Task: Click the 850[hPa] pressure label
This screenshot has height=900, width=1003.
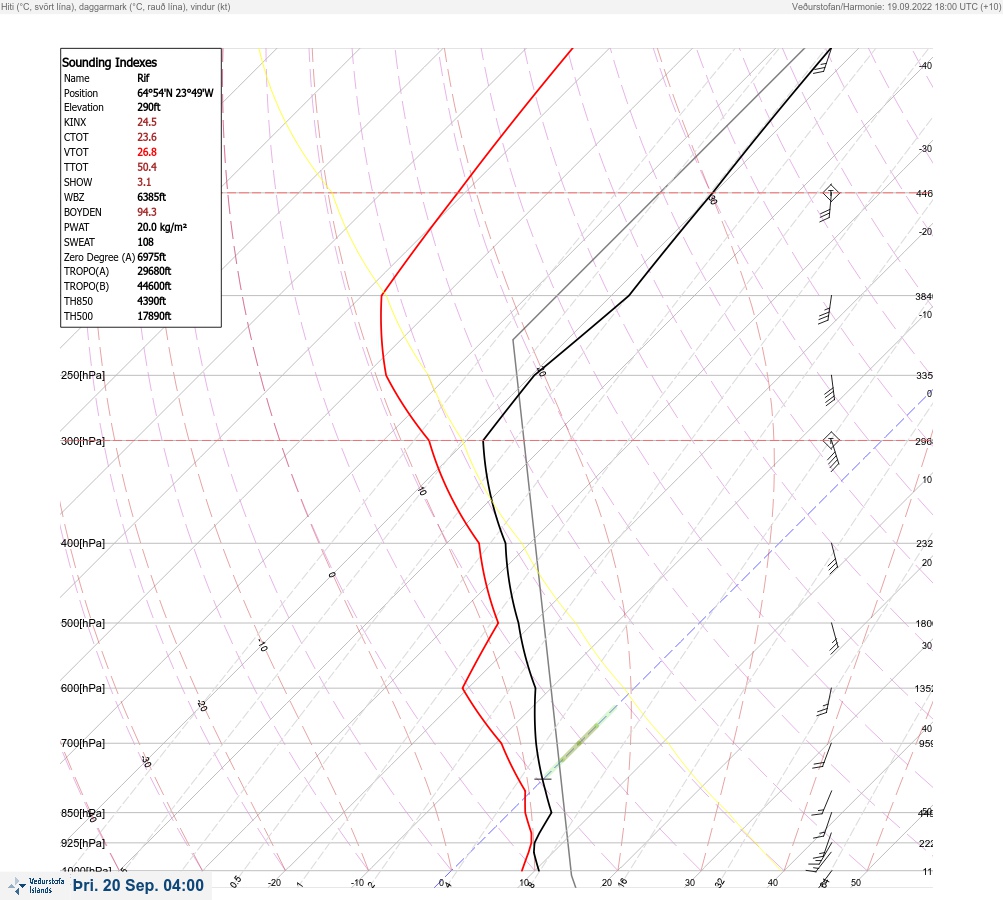Action: click(83, 814)
